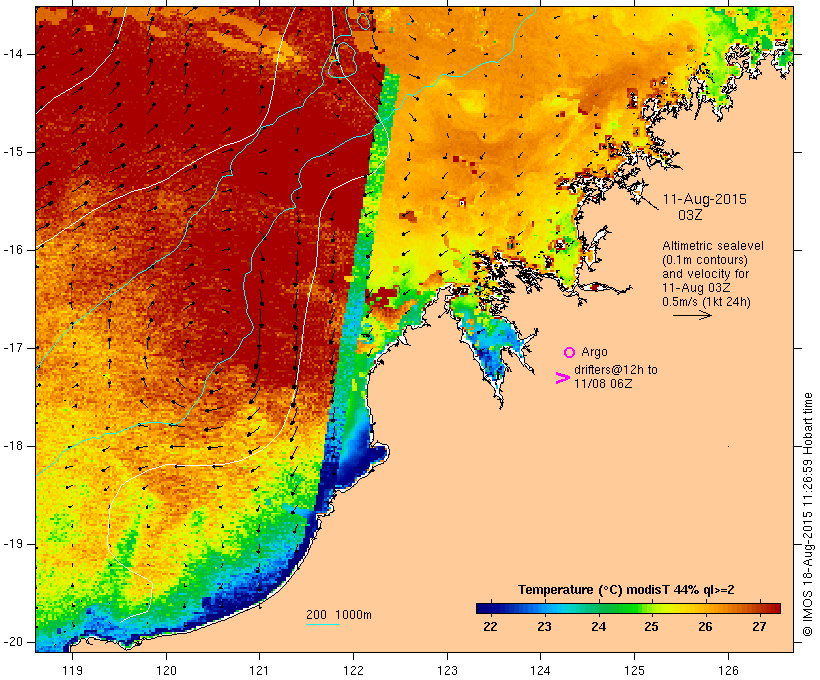Image resolution: width=820 pixels, height=680 pixels.
Task: Click the colorbar tick label '27'
Action: [x=759, y=627]
